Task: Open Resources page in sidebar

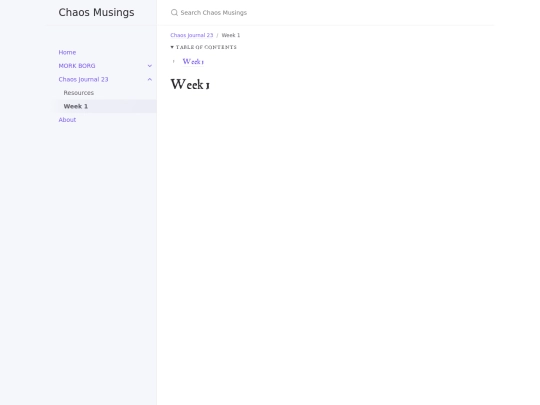Action: coord(79,93)
